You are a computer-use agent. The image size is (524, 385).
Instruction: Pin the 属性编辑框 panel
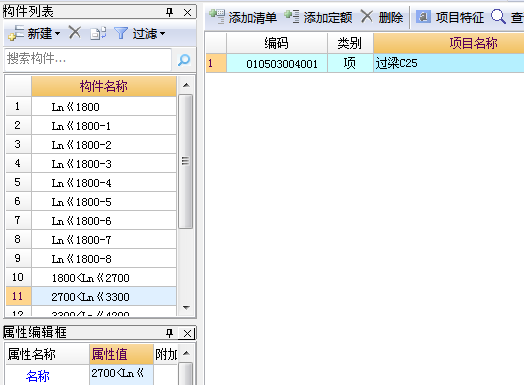tap(169, 333)
